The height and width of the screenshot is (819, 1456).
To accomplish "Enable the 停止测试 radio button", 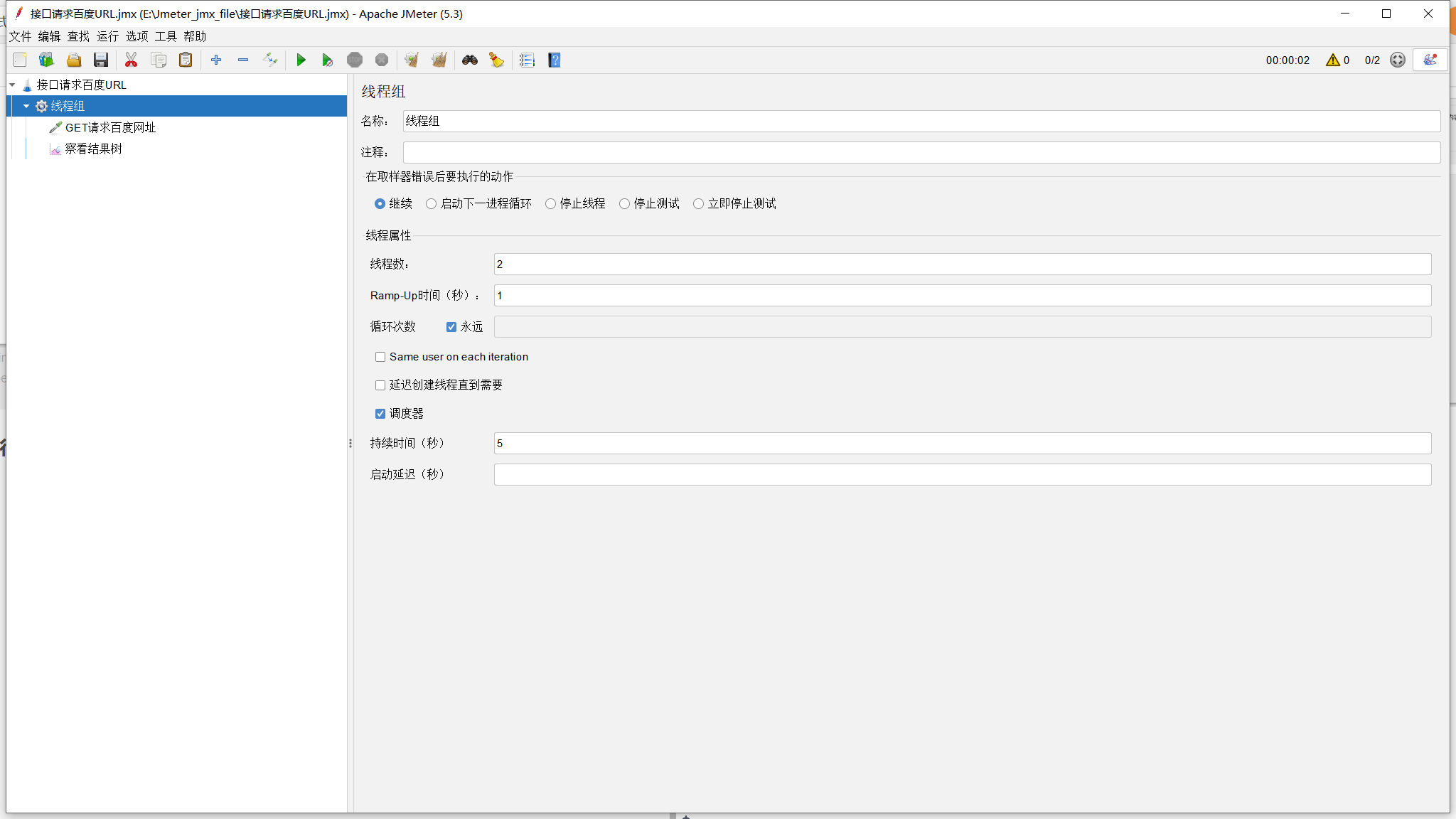I will (x=623, y=203).
